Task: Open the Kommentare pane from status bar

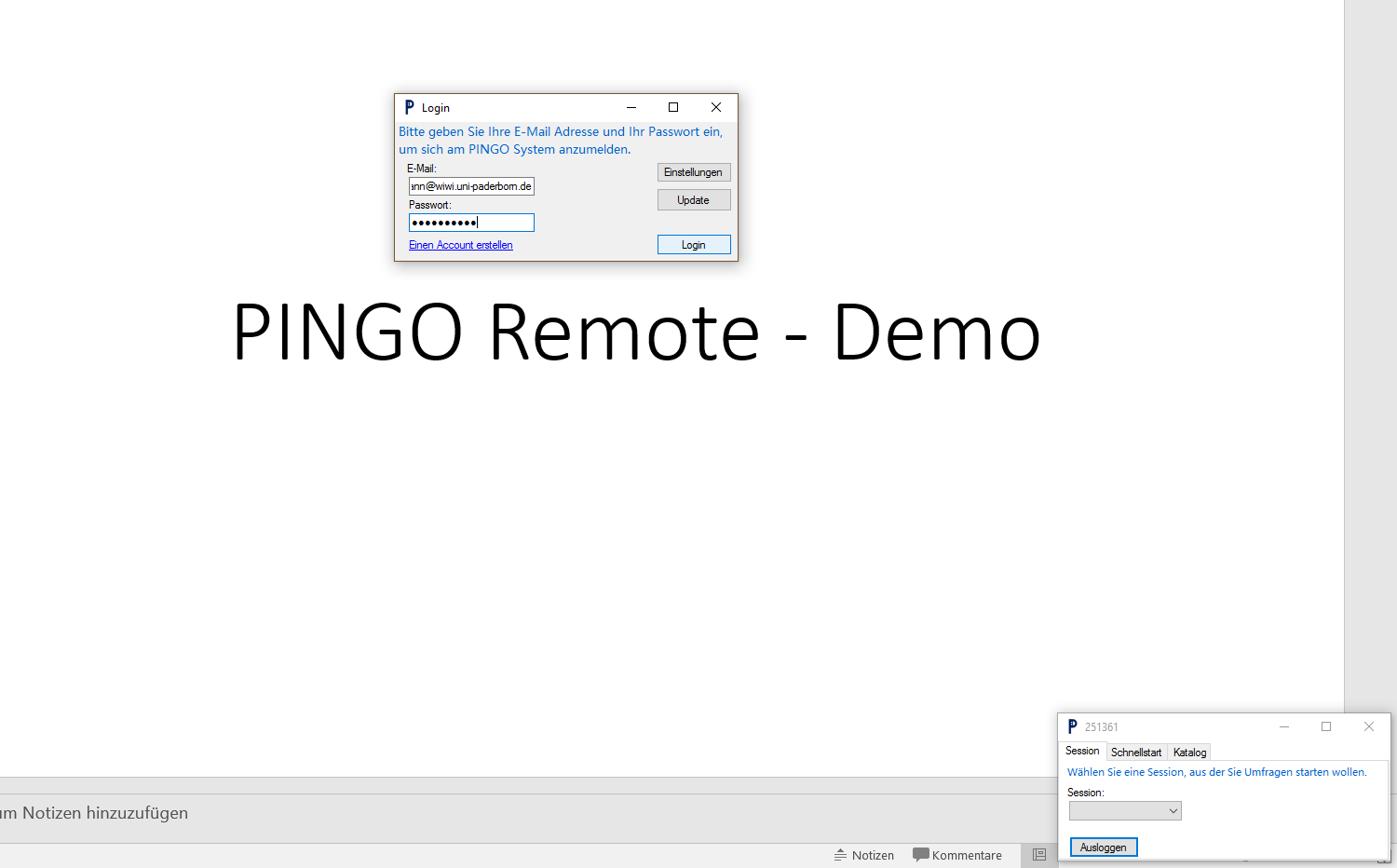Action: 957,855
